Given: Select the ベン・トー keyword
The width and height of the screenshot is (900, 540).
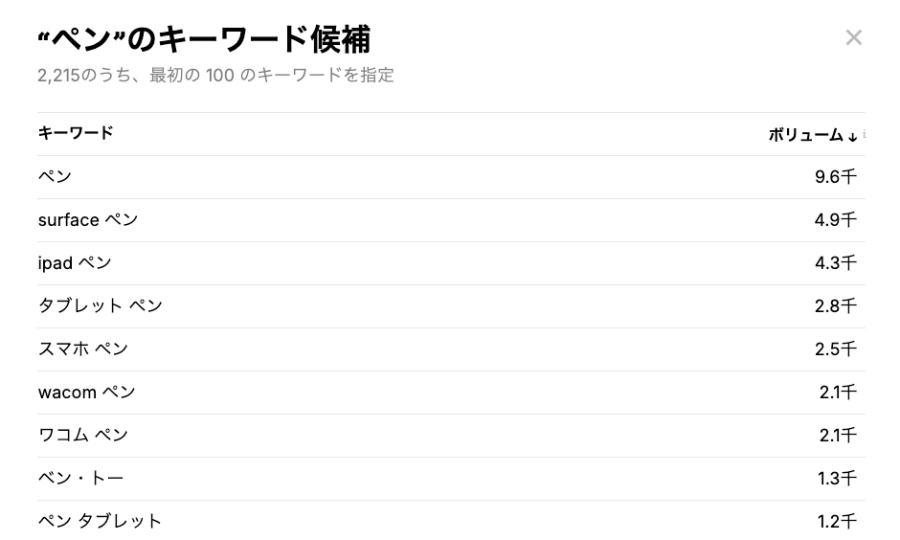Looking at the screenshot, I should (80, 478).
